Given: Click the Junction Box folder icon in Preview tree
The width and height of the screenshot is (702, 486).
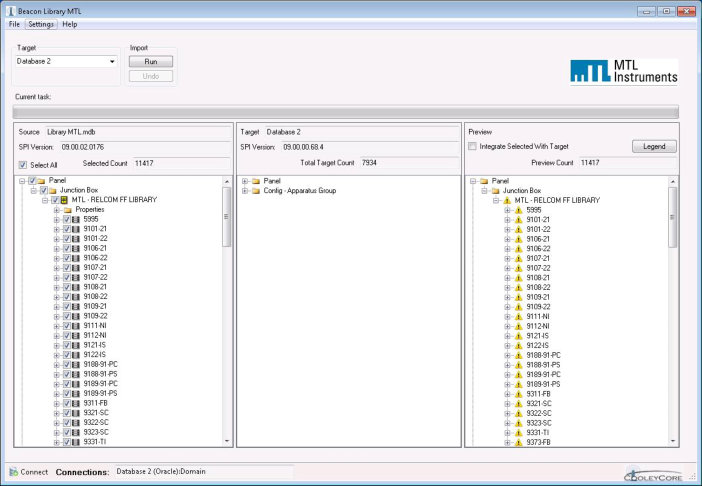Looking at the screenshot, I should click(x=496, y=191).
